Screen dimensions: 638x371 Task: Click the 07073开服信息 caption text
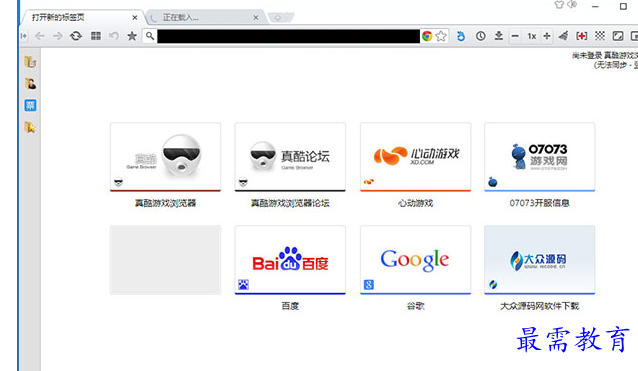point(540,203)
